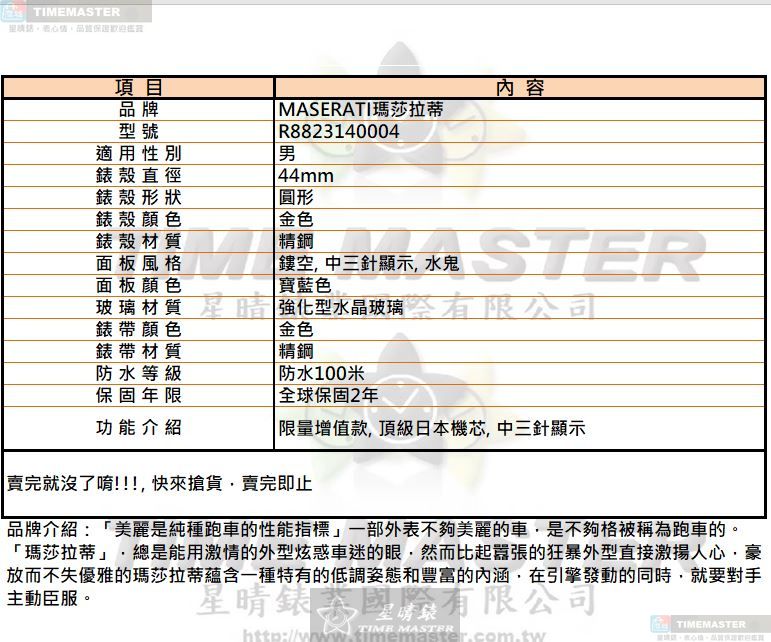The height and width of the screenshot is (642, 771).
Task: Click the 項目 column header
Action: click(x=139, y=88)
